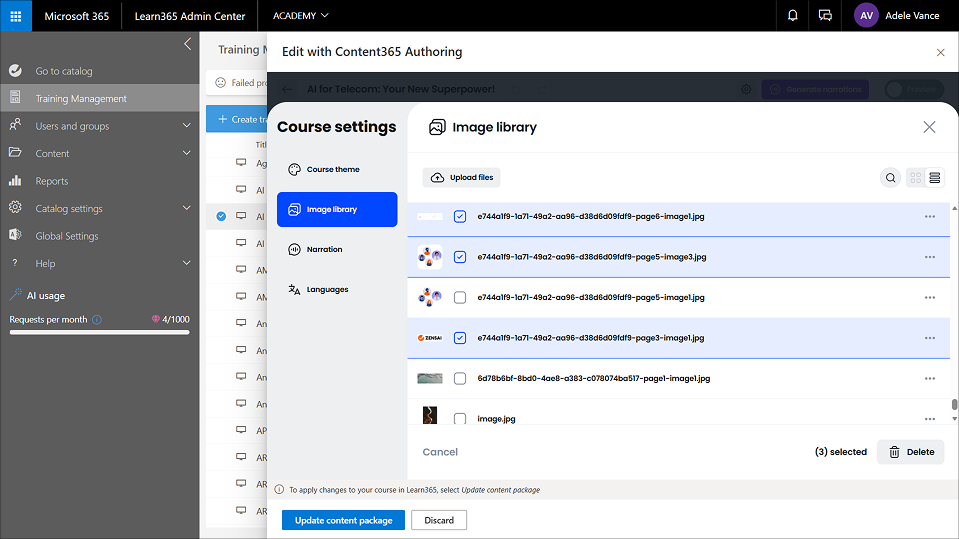Close the Image library panel
This screenshot has width=959, height=539.
929,127
